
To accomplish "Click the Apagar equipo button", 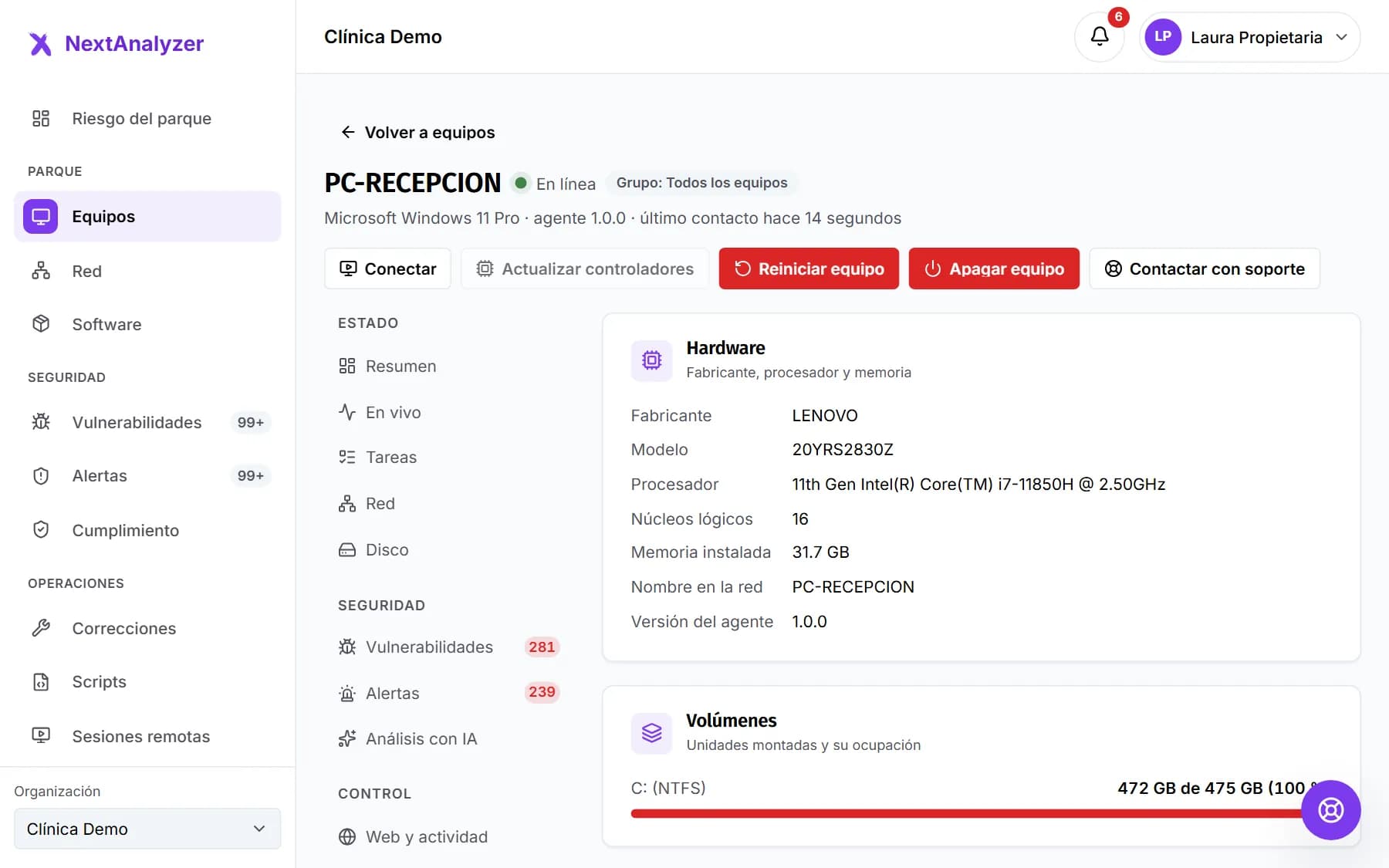I will point(994,269).
